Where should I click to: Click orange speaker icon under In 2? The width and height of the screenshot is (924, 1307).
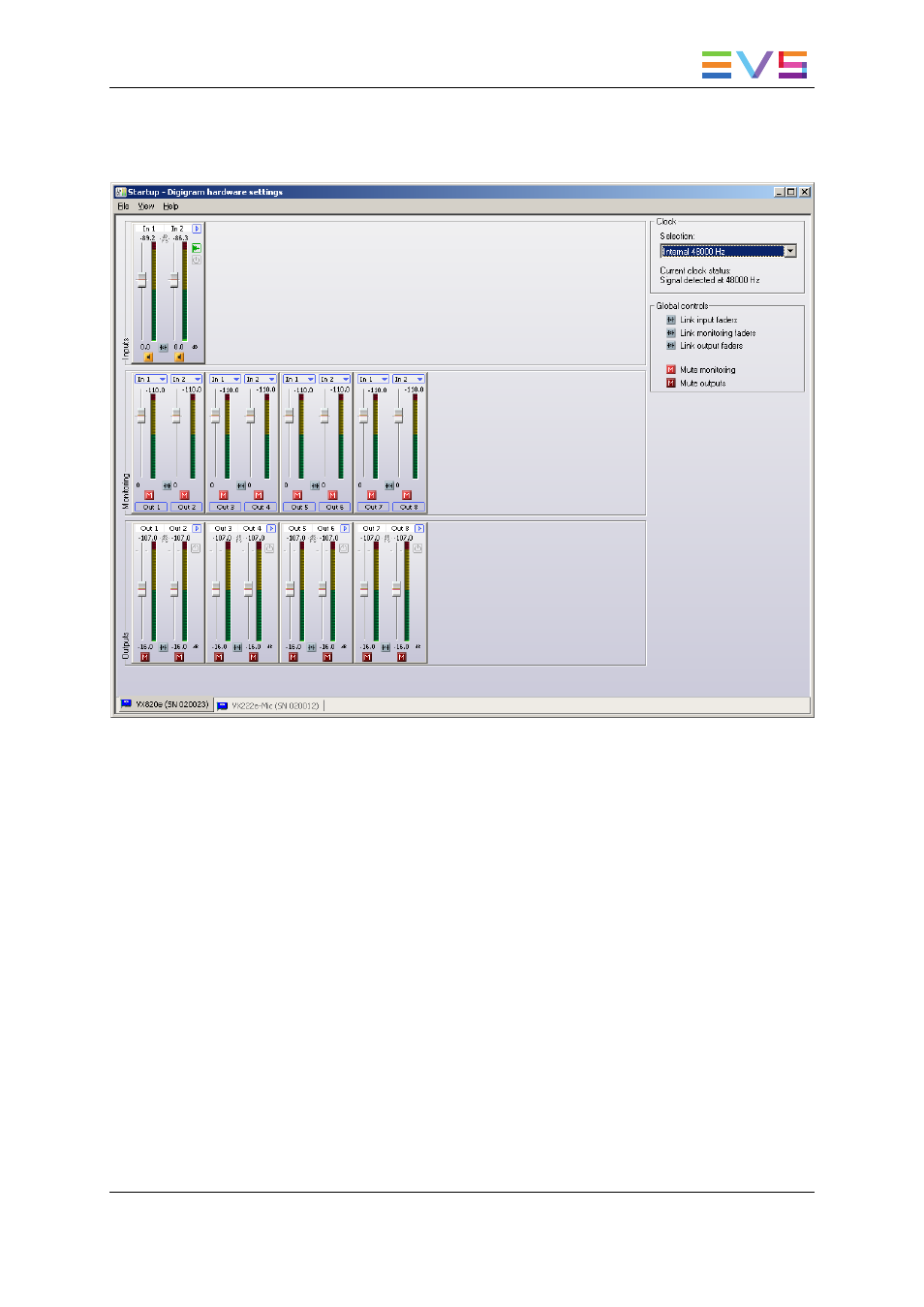tap(179, 357)
